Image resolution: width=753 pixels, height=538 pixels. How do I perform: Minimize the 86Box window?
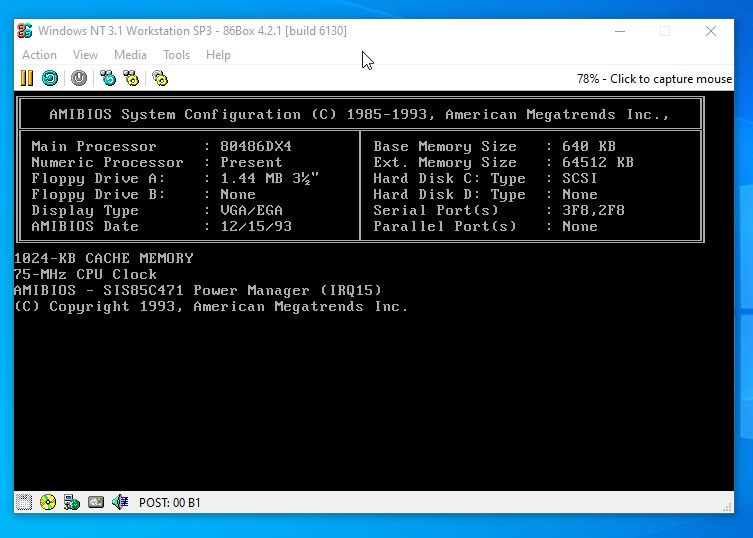(619, 31)
